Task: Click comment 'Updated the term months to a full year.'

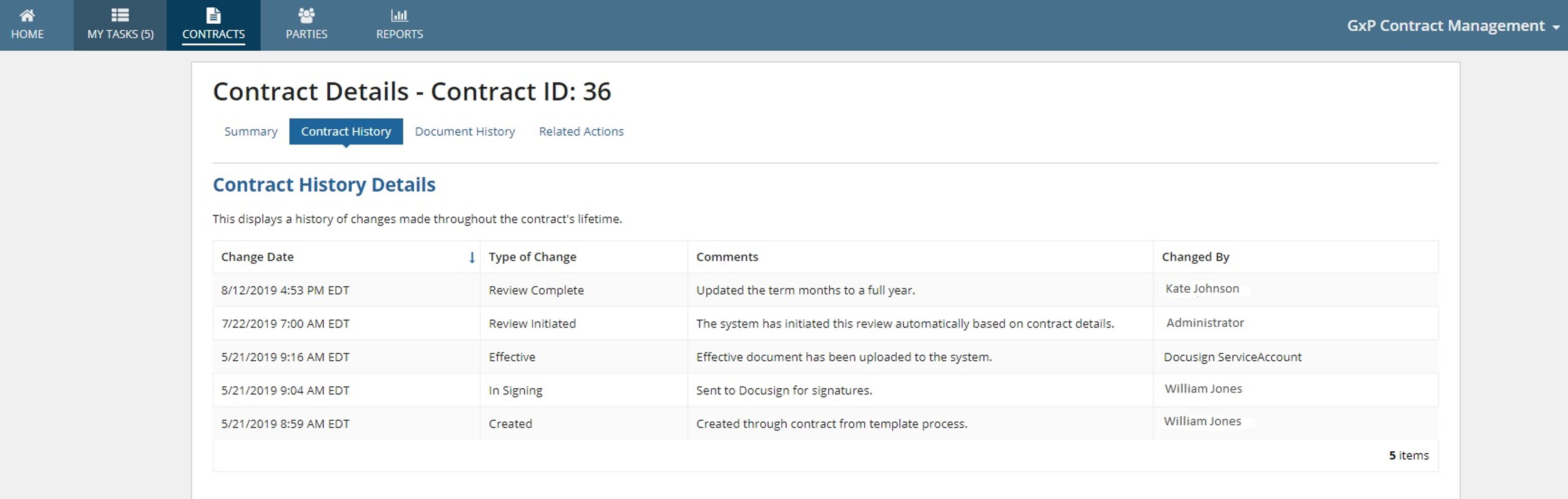Action: pyautogui.click(x=805, y=290)
